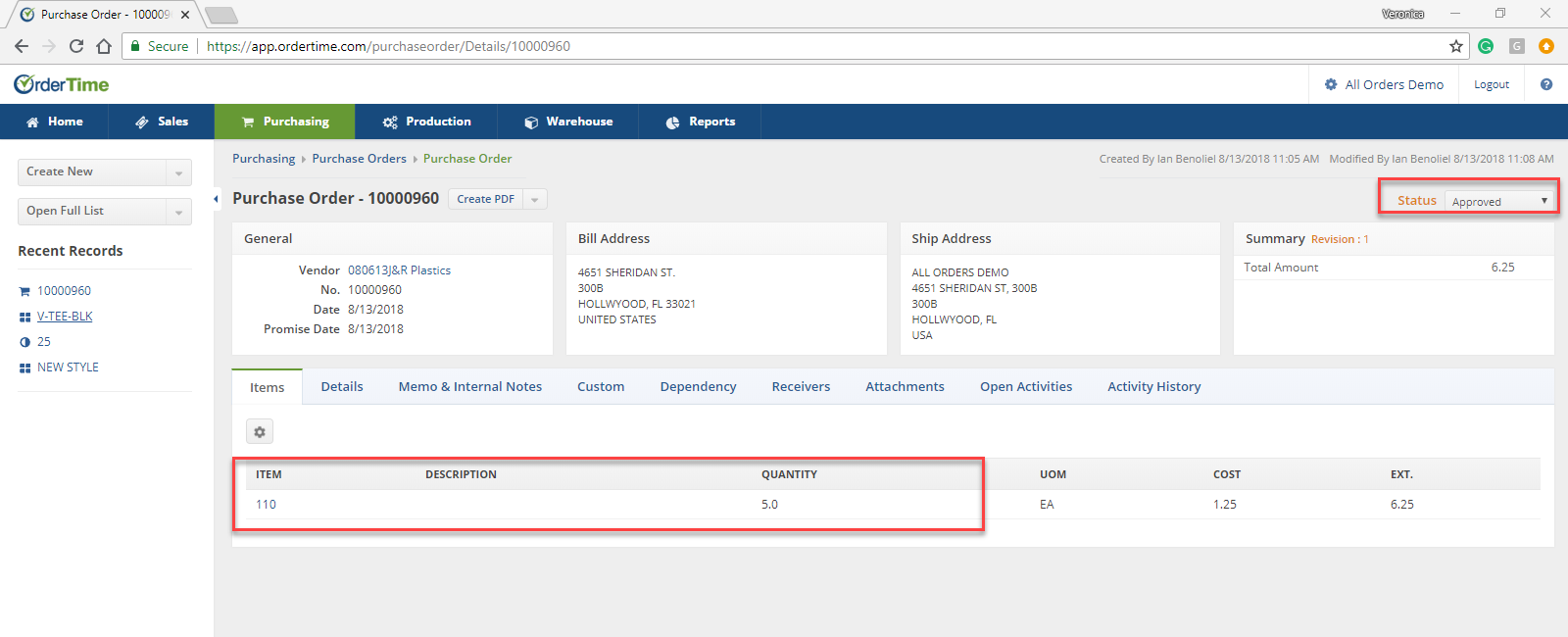Click the COST column header

(x=1227, y=474)
